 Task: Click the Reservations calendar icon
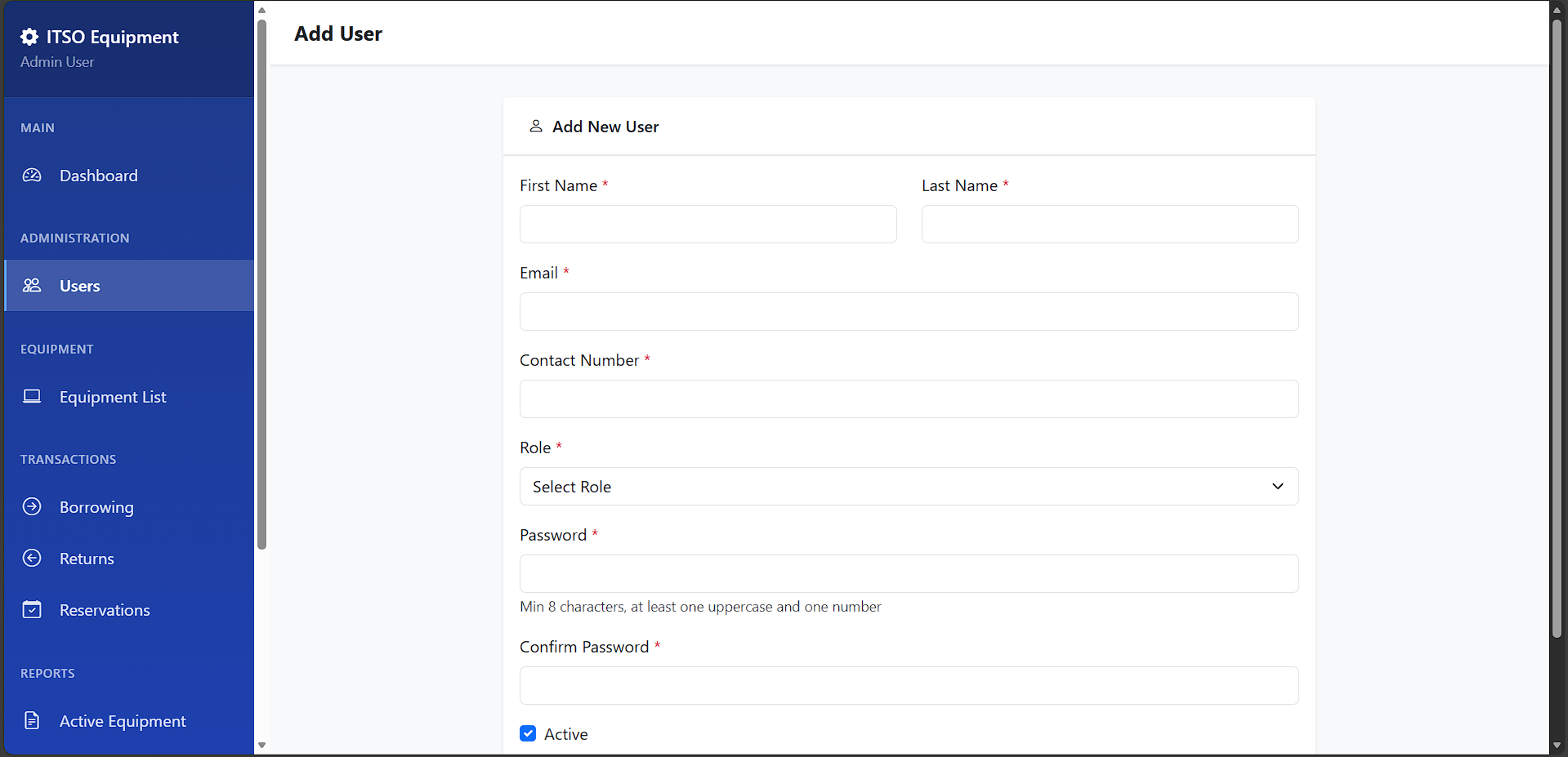(x=32, y=610)
